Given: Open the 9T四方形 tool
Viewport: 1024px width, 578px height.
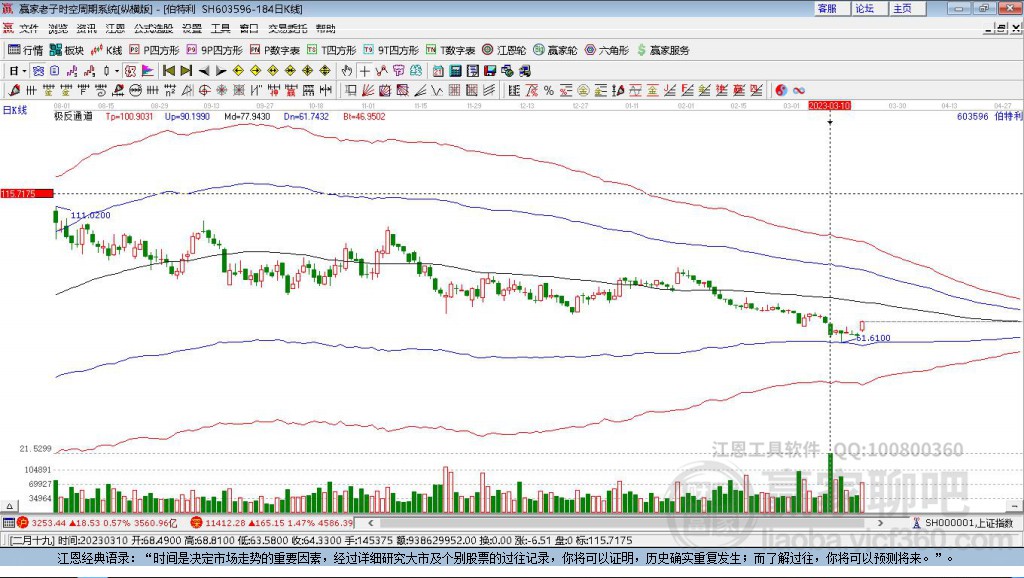Looking at the screenshot, I should (x=391, y=50).
